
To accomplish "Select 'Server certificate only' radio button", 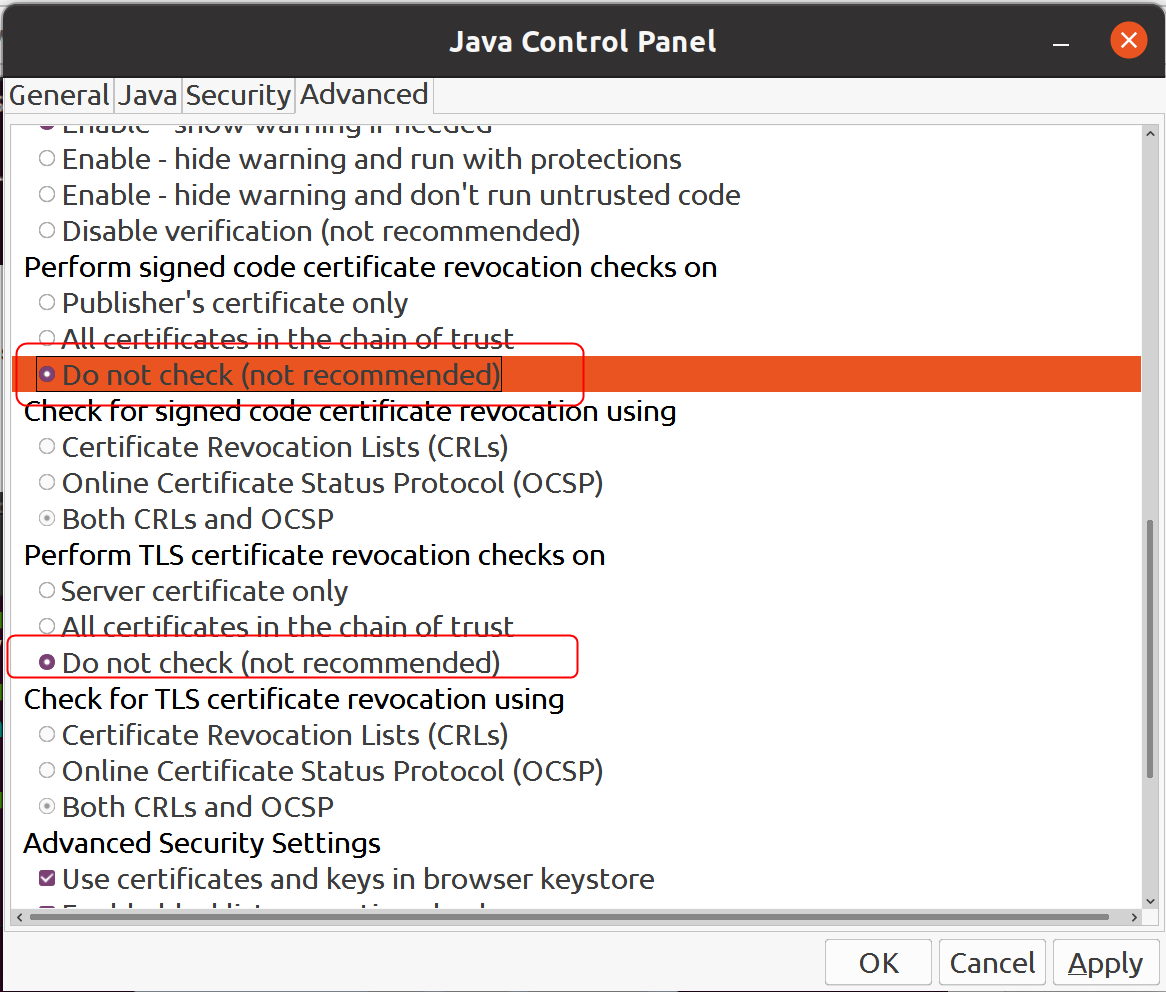I will tap(47, 590).
